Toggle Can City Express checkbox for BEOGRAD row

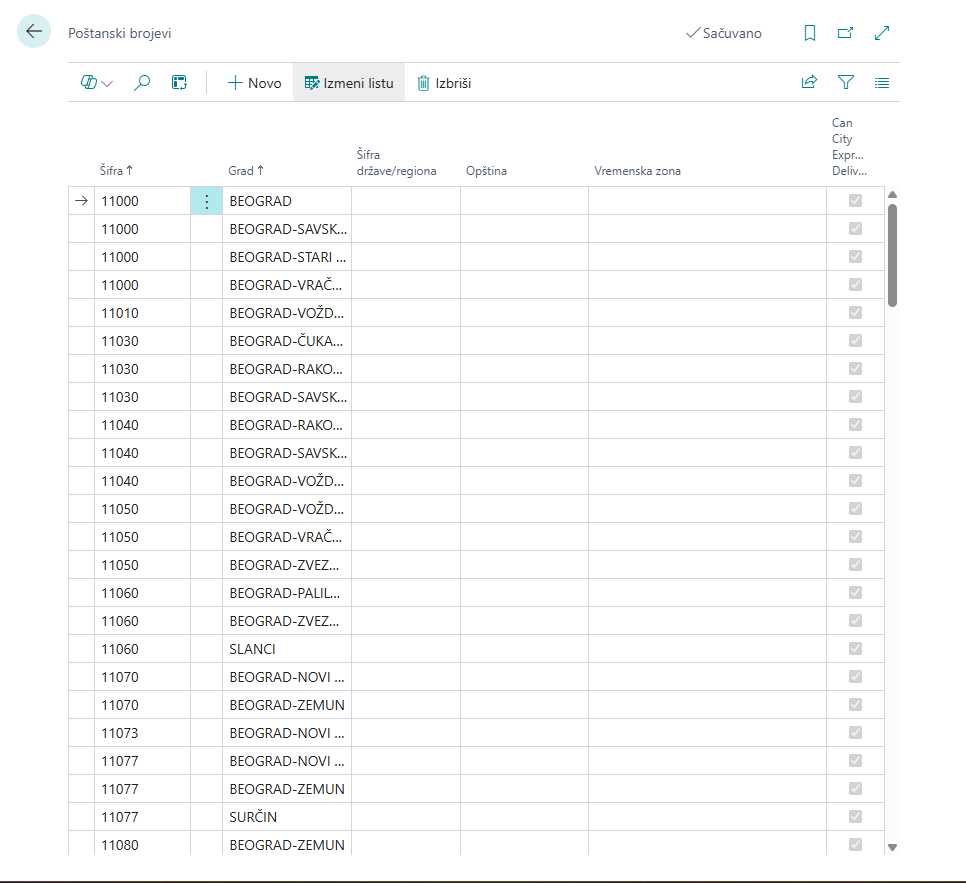pos(855,201)
